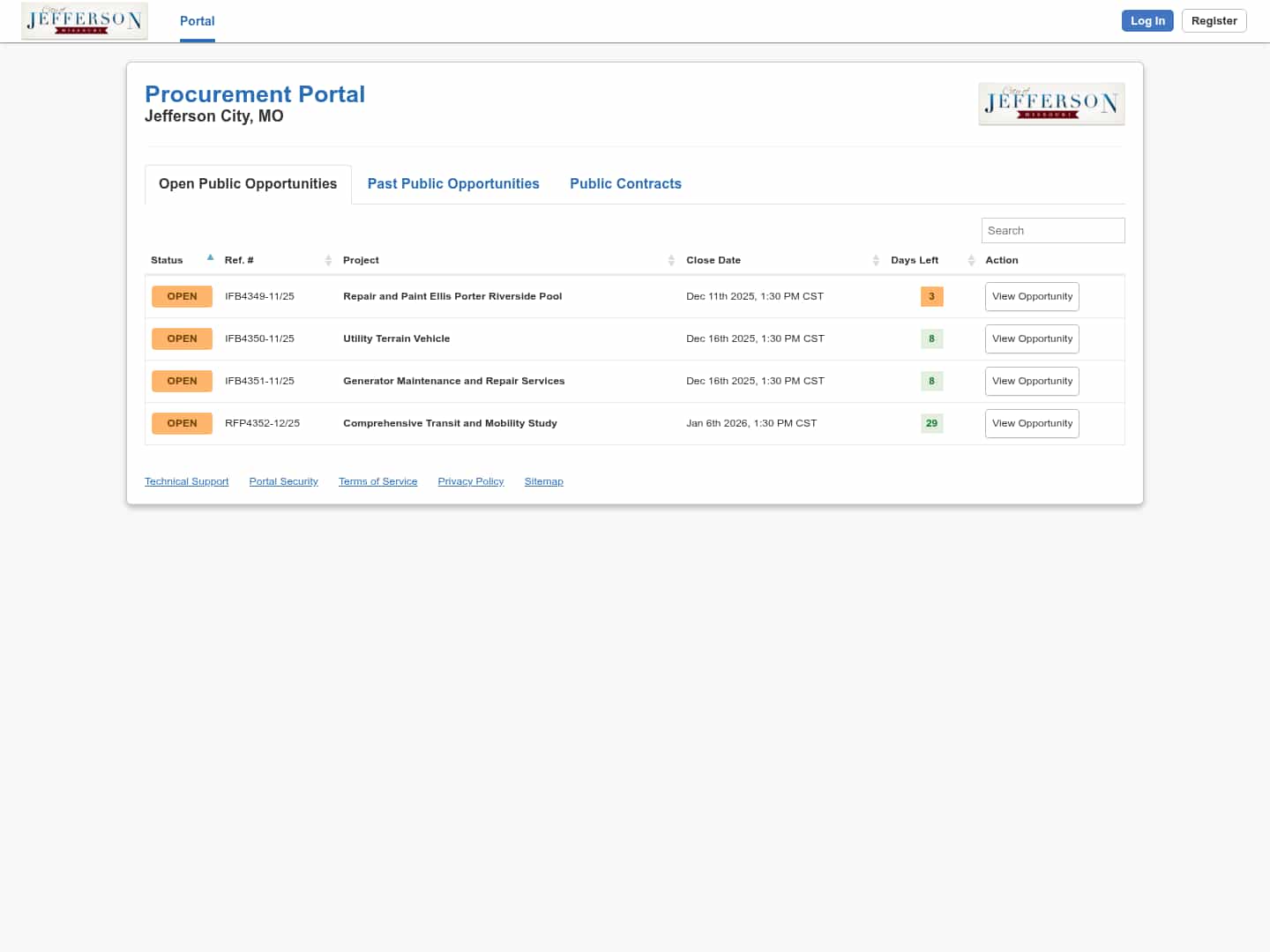Open the Technical Support link

pyautogui.click(x=186, y=481)
